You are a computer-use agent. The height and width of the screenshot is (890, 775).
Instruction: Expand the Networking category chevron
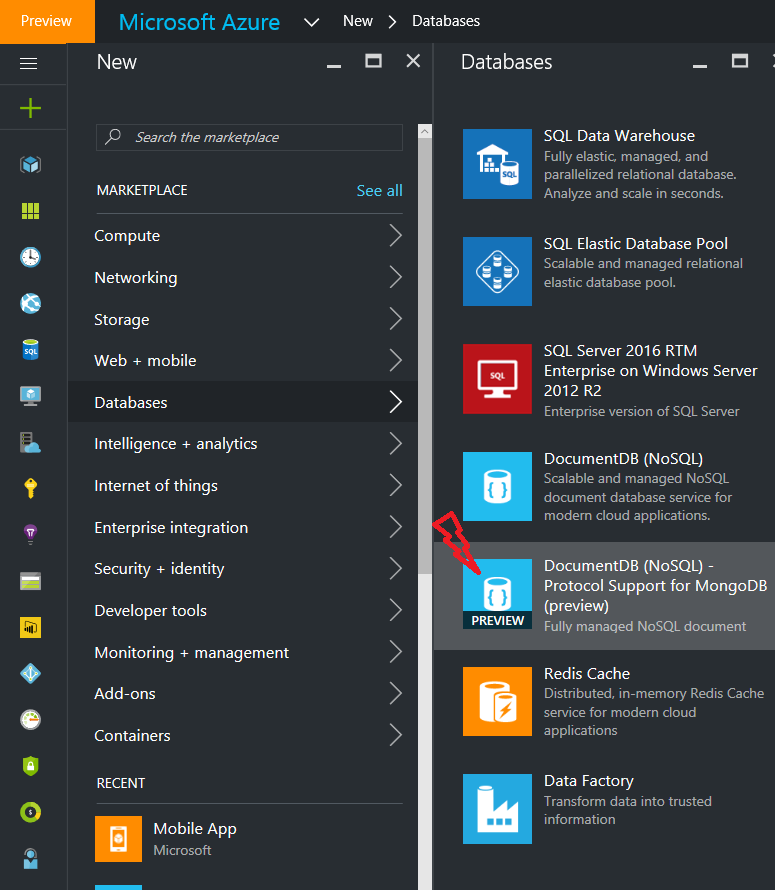tap(396, 277)
